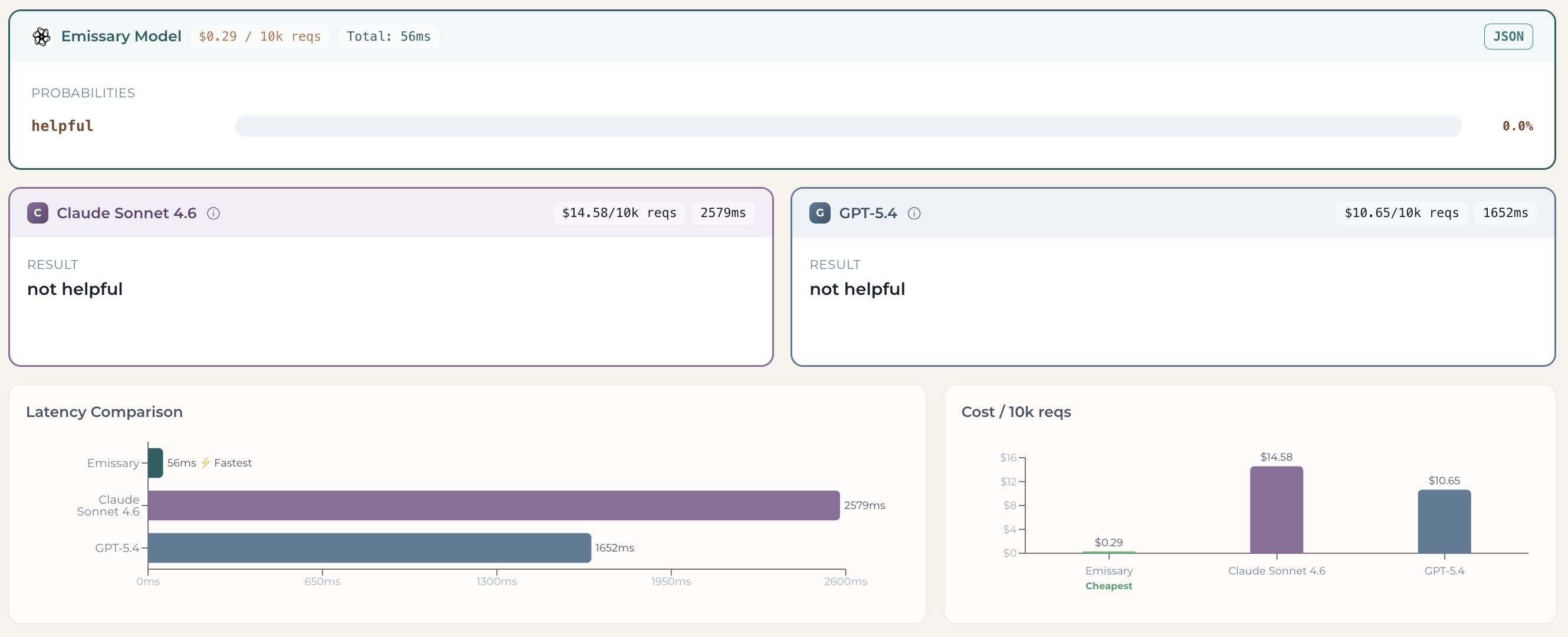This screenshot has width=1568, height=637.
Task: Click the 'Claude Sonnet 4.6' card title
Action: [x=127, y=213]
